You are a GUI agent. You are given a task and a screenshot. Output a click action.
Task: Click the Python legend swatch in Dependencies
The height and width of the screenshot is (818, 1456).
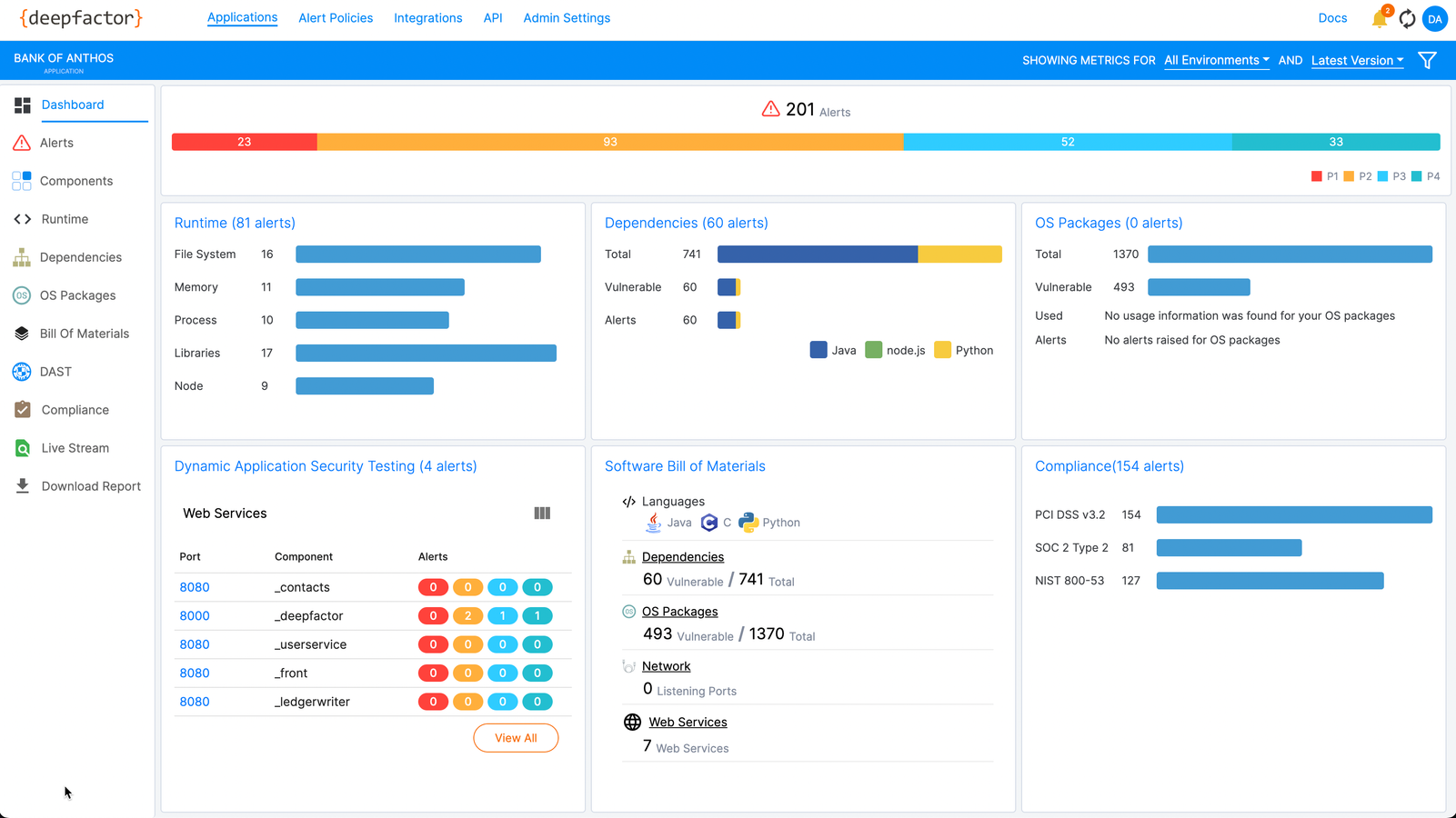942,350
